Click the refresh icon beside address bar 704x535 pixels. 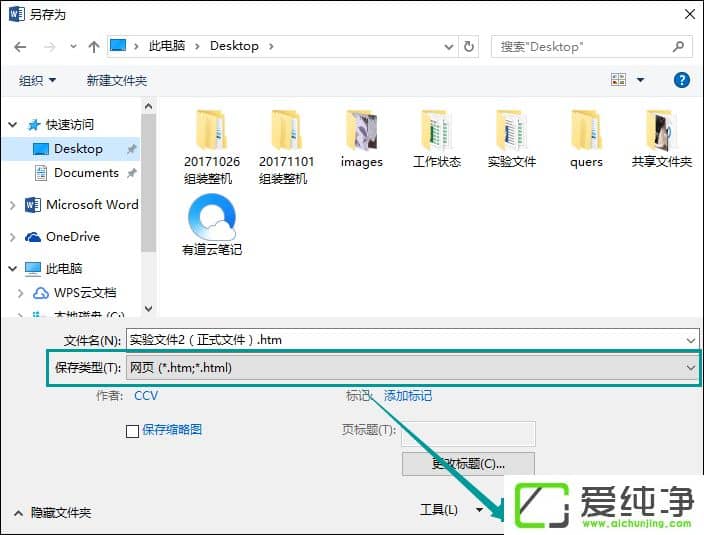pos(470,46)
